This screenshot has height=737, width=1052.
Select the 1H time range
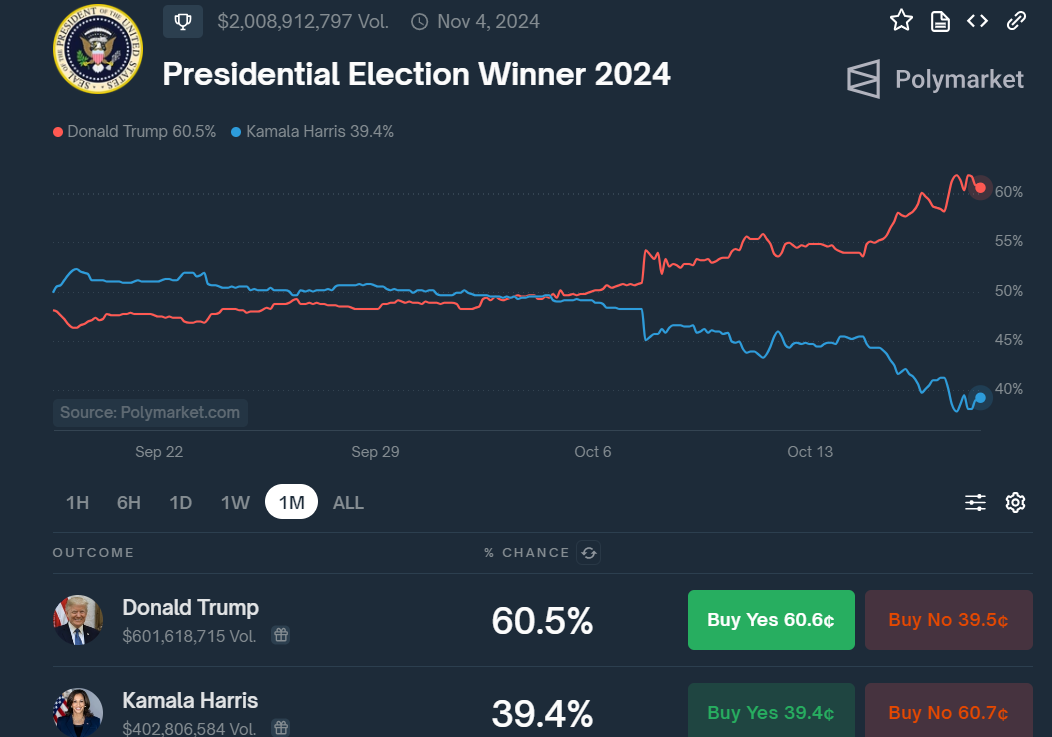click(77, 502)
